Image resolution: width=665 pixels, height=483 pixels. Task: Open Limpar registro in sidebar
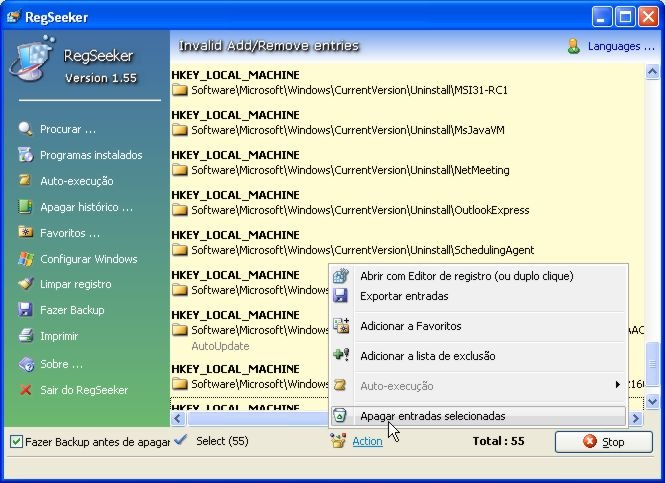pyautogui.click(x=75, y=284)
